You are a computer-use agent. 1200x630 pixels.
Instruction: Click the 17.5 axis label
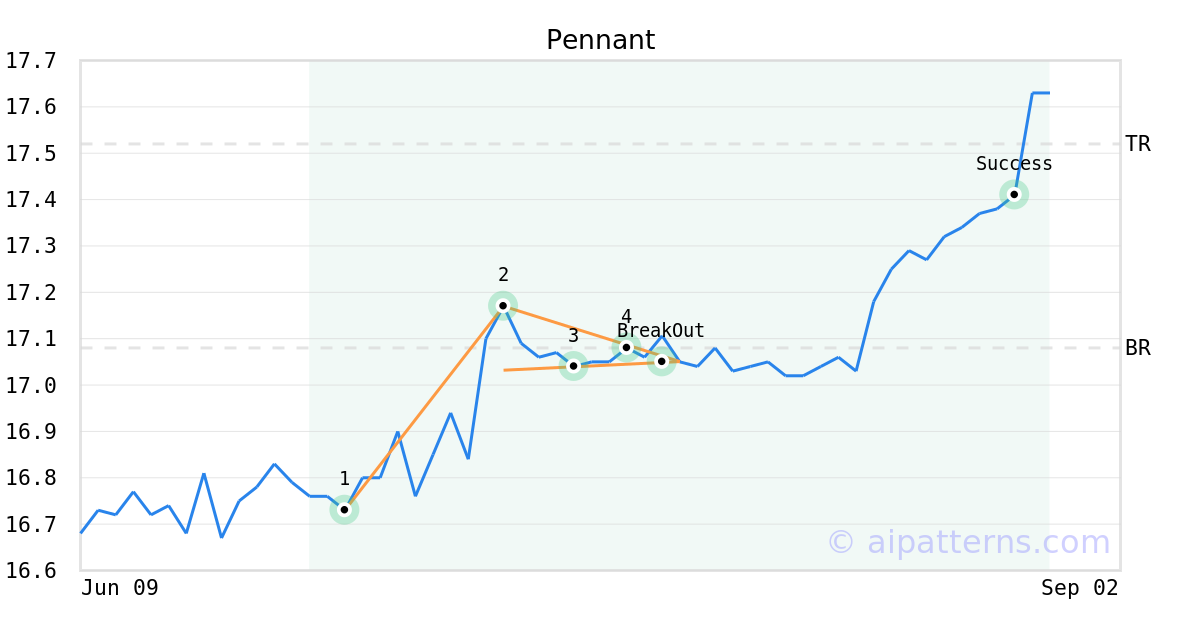point(31,154)
